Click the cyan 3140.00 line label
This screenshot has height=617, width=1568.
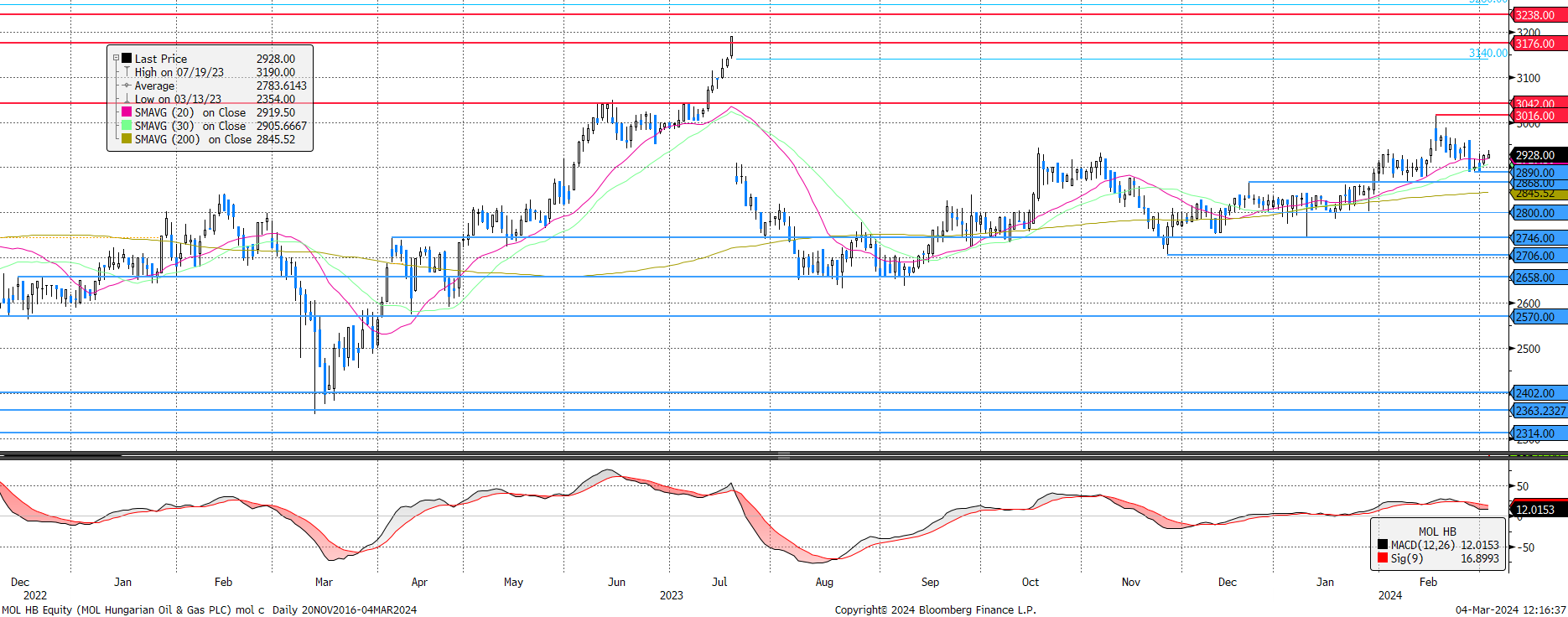(x=1488, y=53)
